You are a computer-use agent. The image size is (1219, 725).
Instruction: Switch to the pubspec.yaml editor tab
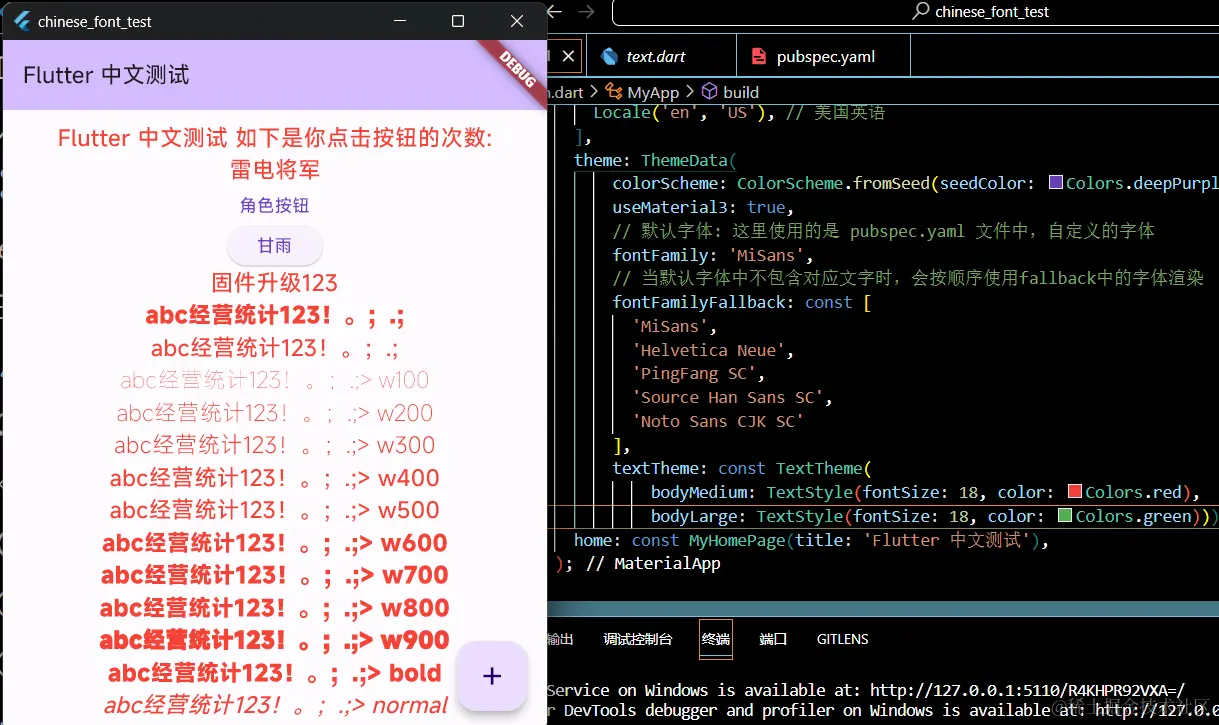coord(826,57)
